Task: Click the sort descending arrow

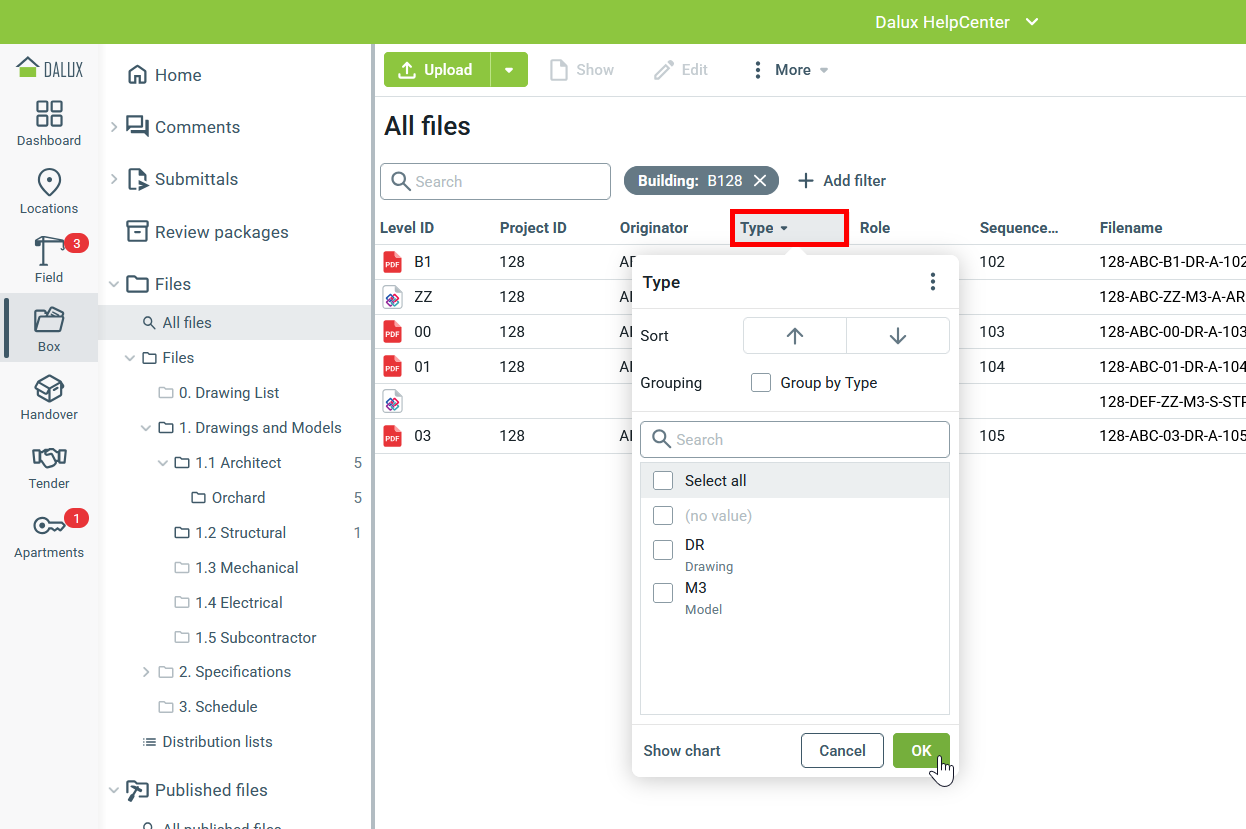Action: click(x=897, y=336)
